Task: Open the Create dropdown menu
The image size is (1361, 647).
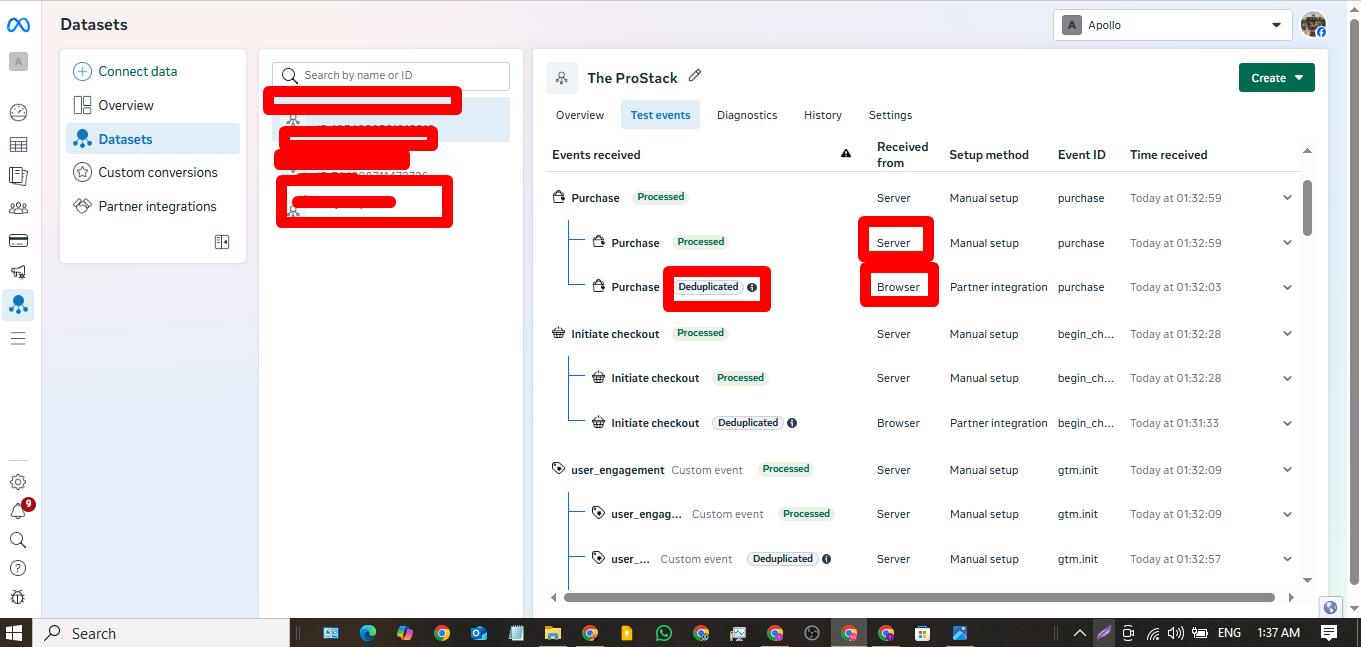Action: tap(1276, 77)
